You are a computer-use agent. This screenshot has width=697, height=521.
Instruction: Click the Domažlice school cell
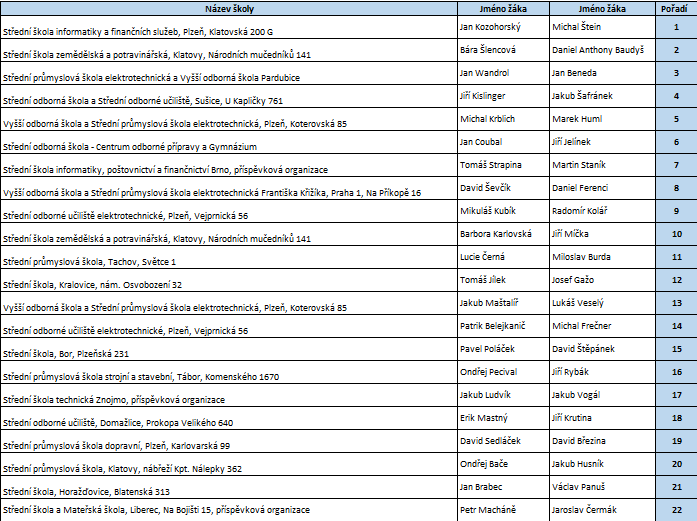[229, 418]
